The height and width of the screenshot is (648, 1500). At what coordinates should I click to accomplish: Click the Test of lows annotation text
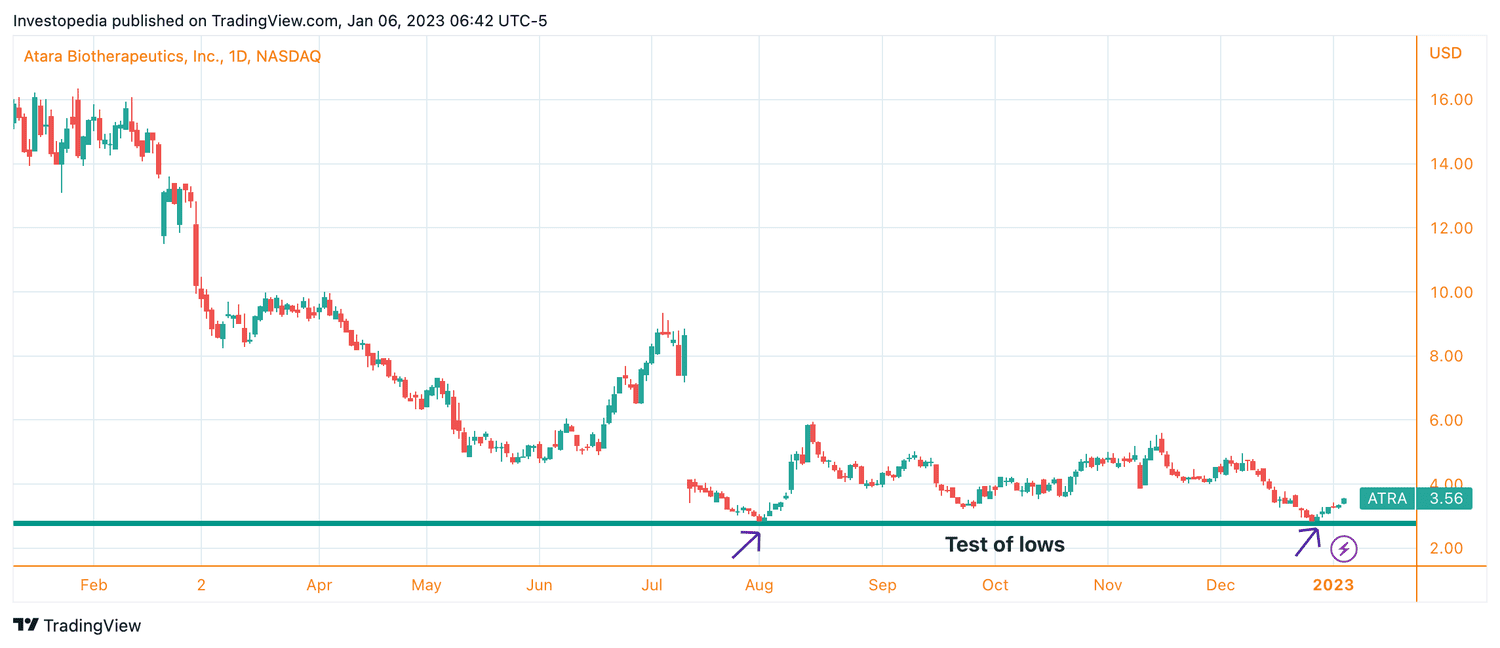coord(1005,545)
